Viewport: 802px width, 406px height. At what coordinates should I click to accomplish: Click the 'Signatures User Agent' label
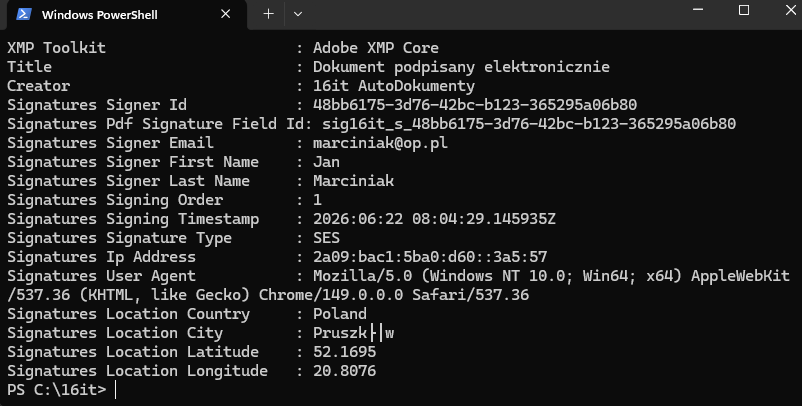point(101,276)
